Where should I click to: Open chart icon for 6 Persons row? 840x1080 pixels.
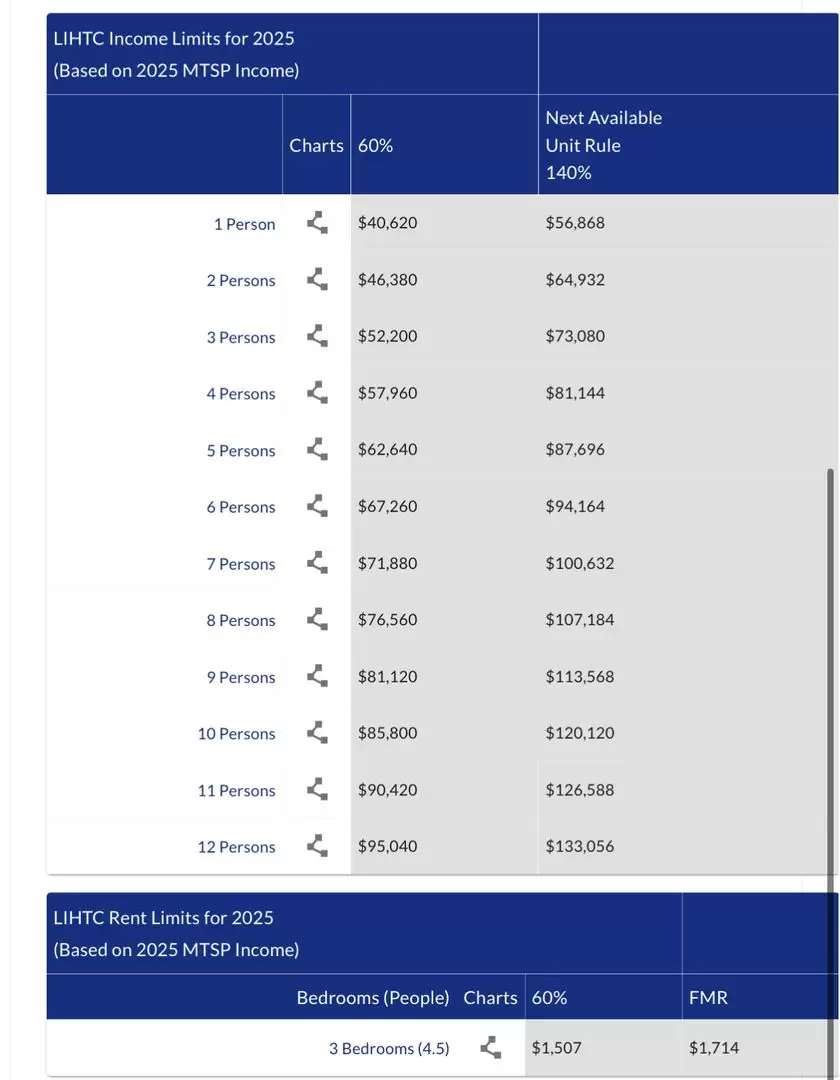point(317,506)
